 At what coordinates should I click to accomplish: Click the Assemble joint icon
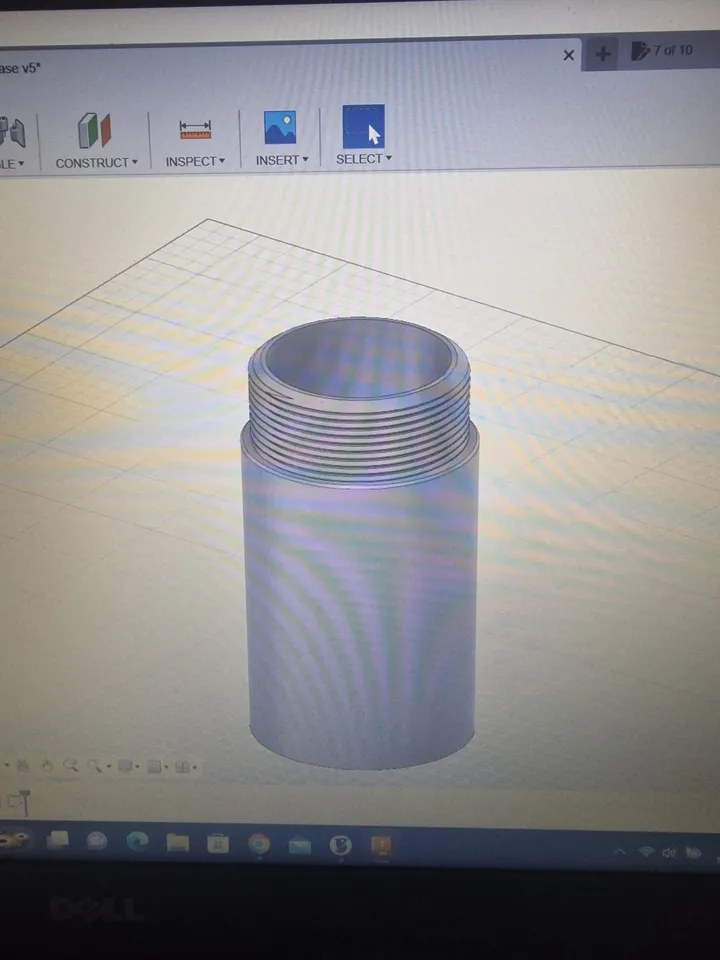click(12, 132)
